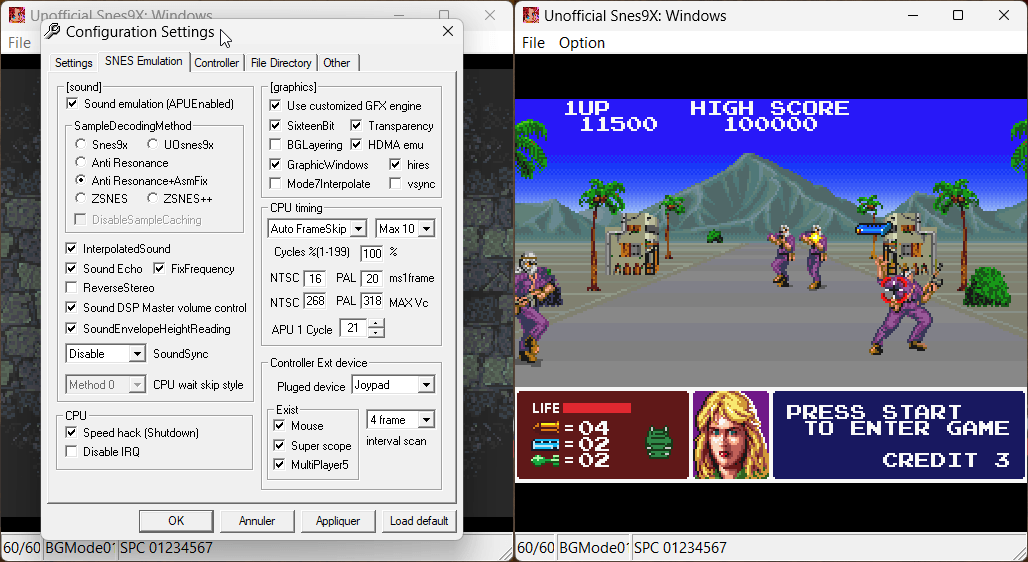Toggle HDMA emu checkbox
This screenshot has width=1028, height=562.
(x=357, y=145)
